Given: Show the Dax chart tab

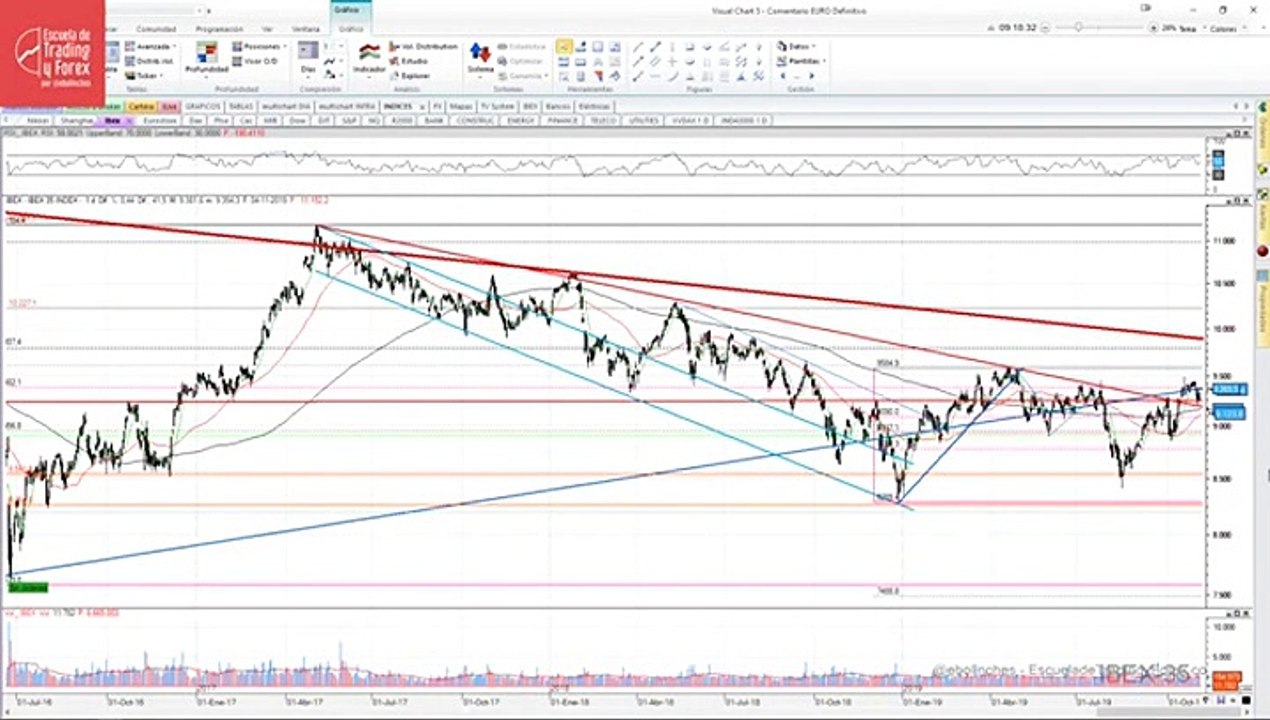Looking at the screenshot, I should (x=196, y=120).
